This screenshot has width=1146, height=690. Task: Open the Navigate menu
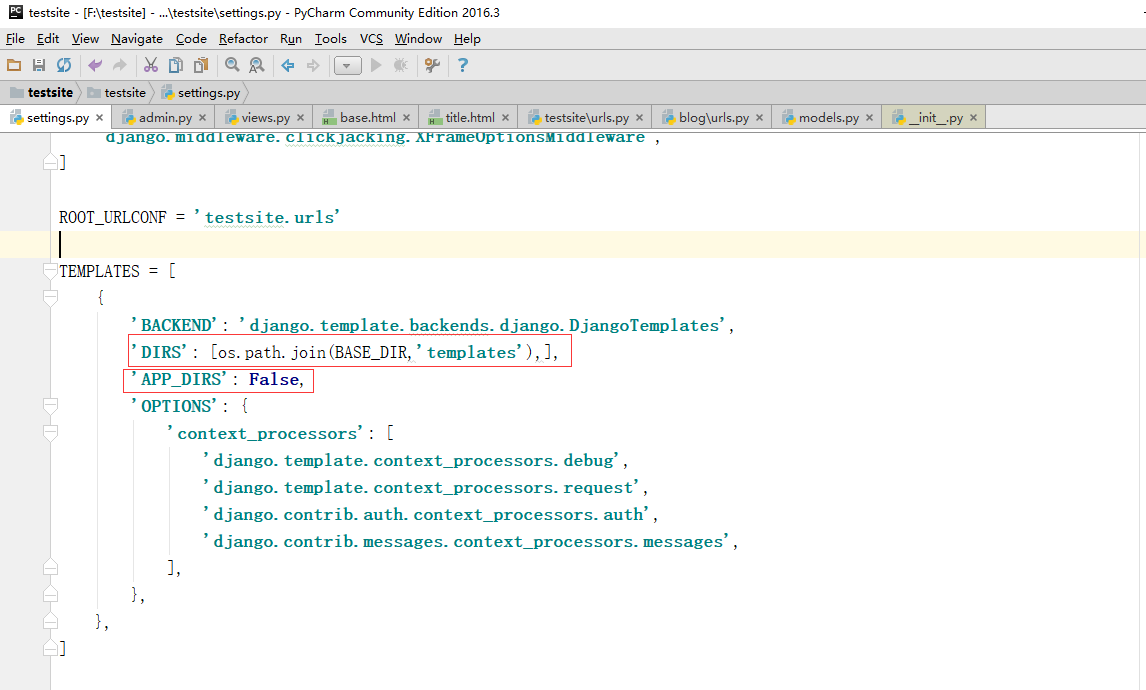coord(137,39)
